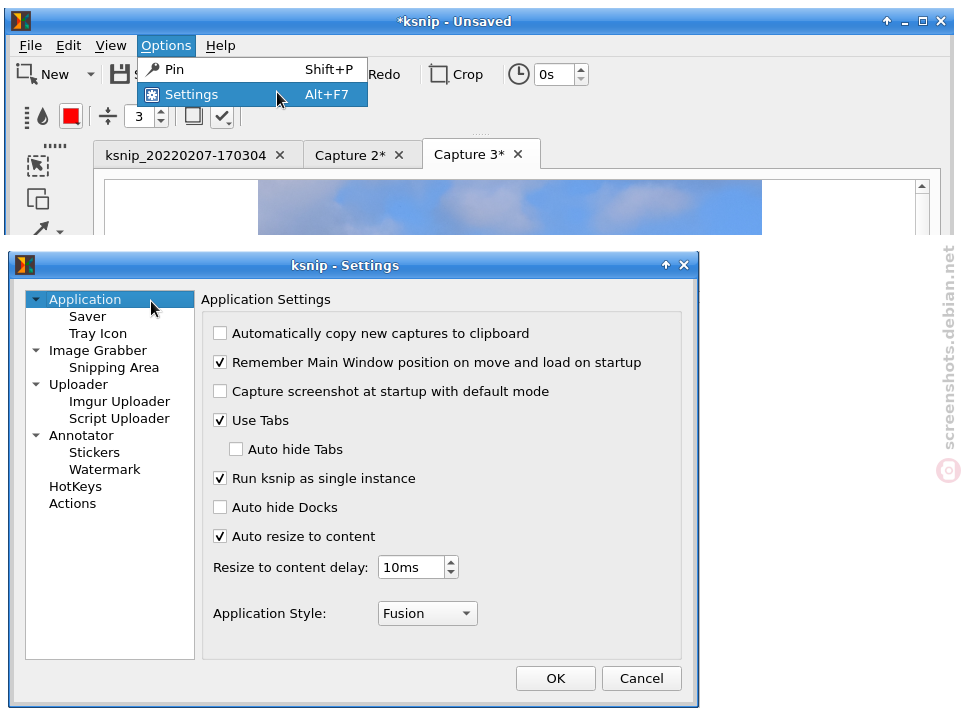961x716 pixels.
Task: Open Actions settings page
Action: tap(73, 504)
